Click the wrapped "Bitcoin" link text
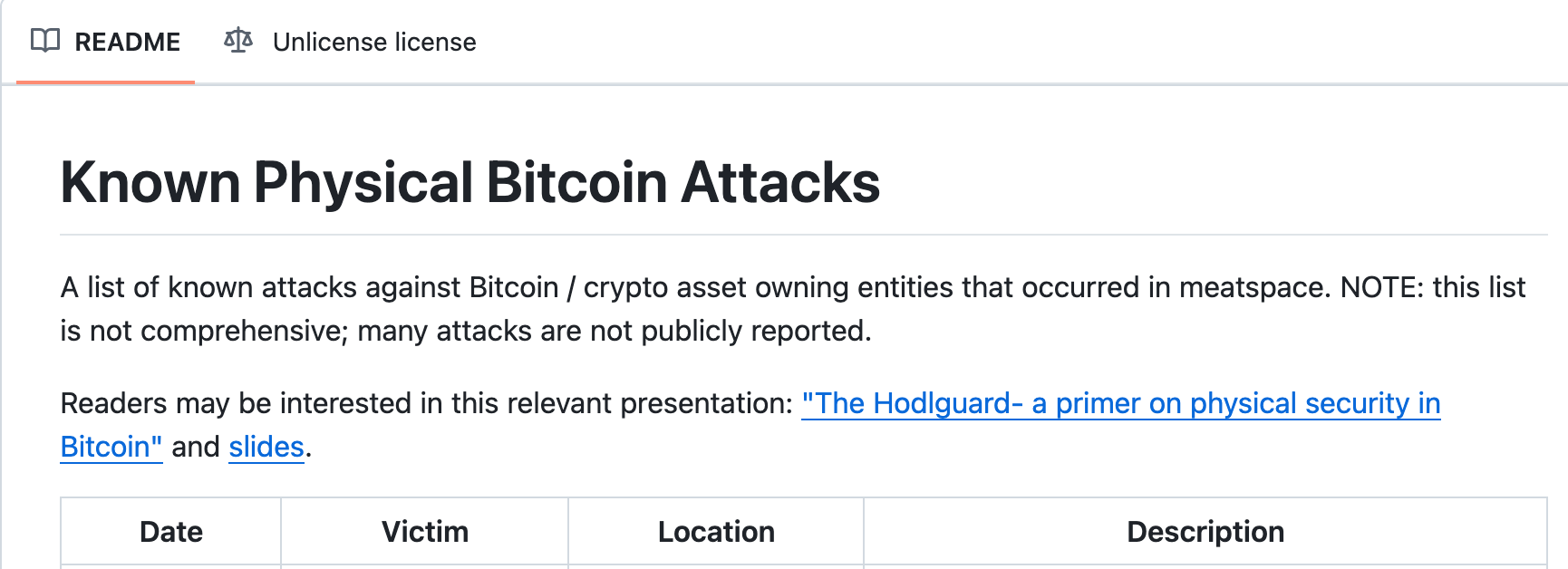Image resolution: width=1568 pixels, height=569 pixels. coord(111,447)
